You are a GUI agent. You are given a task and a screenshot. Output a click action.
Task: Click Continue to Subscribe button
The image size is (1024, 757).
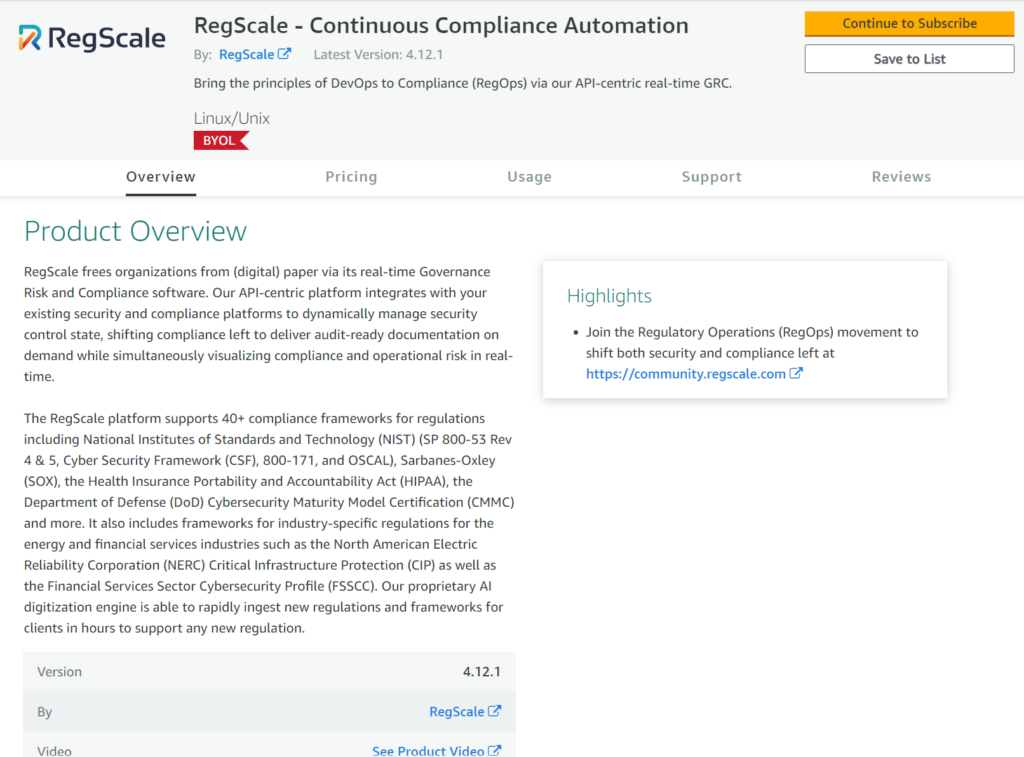coord(909,24)
